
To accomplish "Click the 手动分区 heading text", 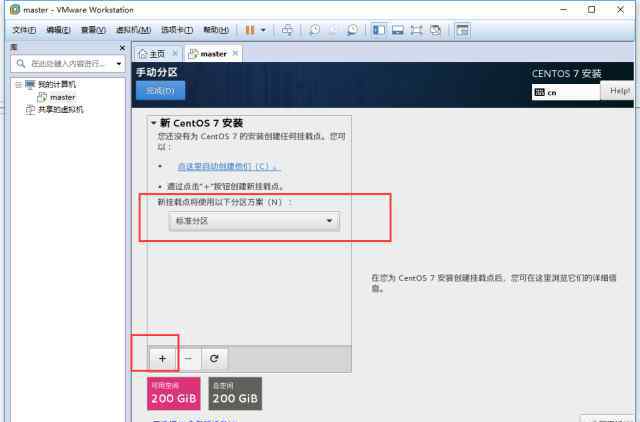I will (157, 72).
